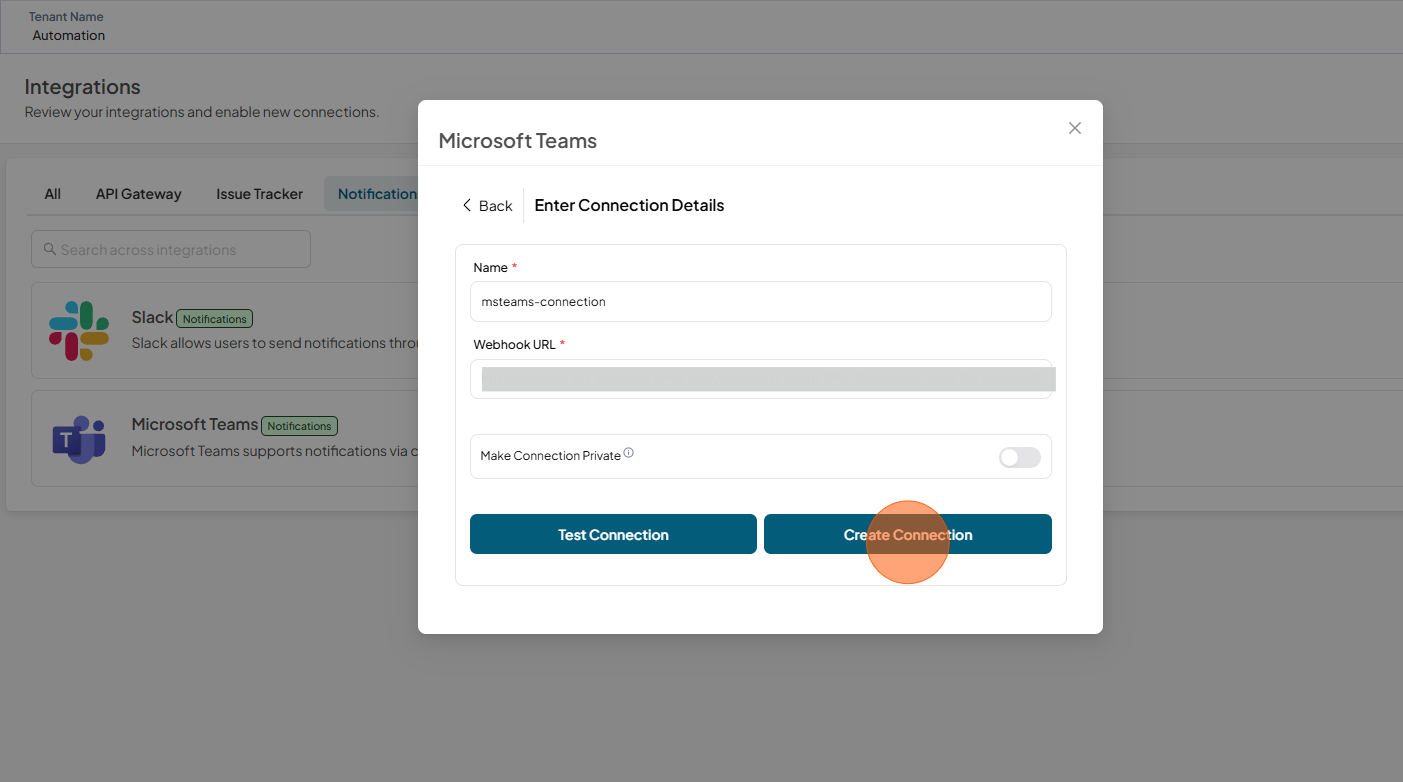
Task: Select the Notifications tab
Action: (372, 194)
